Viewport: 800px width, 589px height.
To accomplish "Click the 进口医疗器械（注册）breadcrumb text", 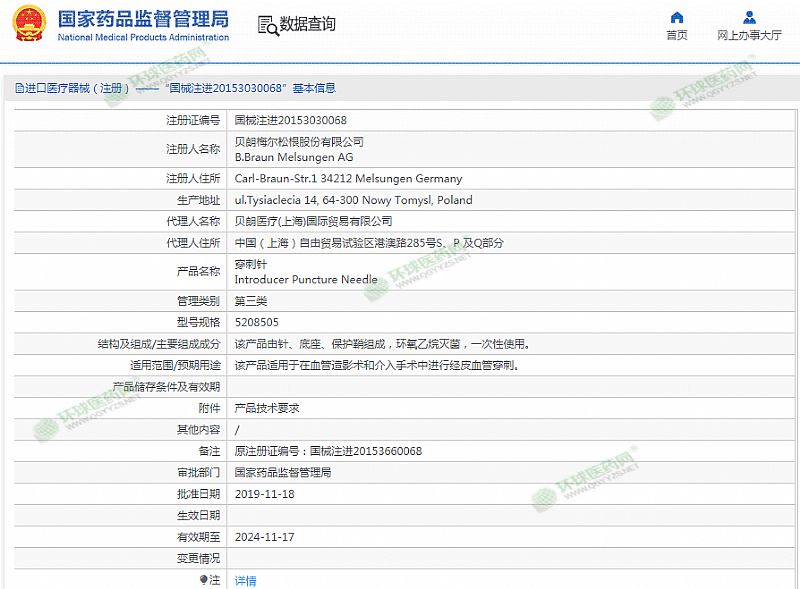I will (x=78, y=88).
